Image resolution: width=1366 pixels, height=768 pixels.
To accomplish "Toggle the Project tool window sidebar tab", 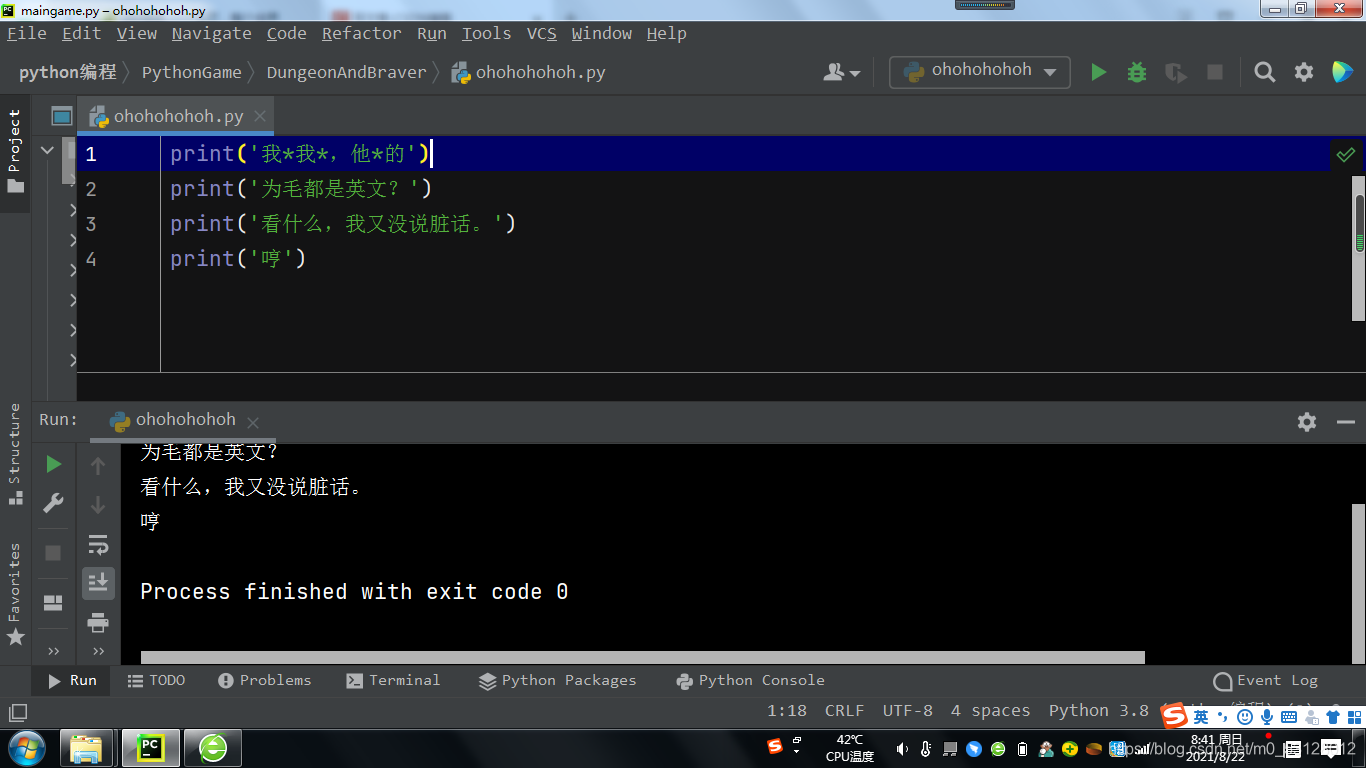I will (14, 153).
